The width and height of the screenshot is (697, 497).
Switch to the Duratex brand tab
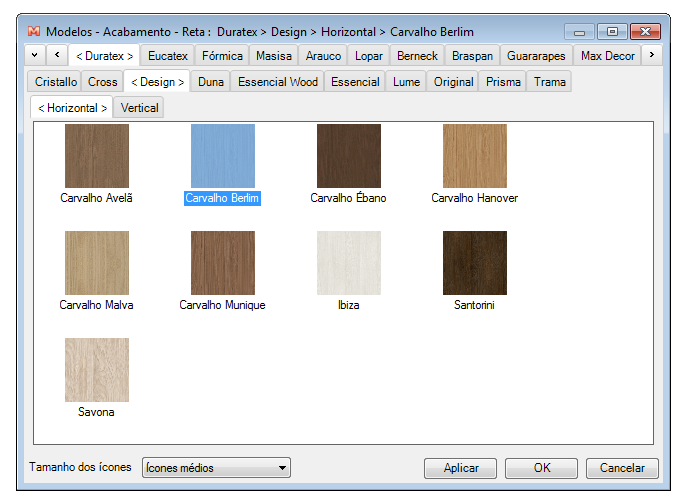(104, 56)
